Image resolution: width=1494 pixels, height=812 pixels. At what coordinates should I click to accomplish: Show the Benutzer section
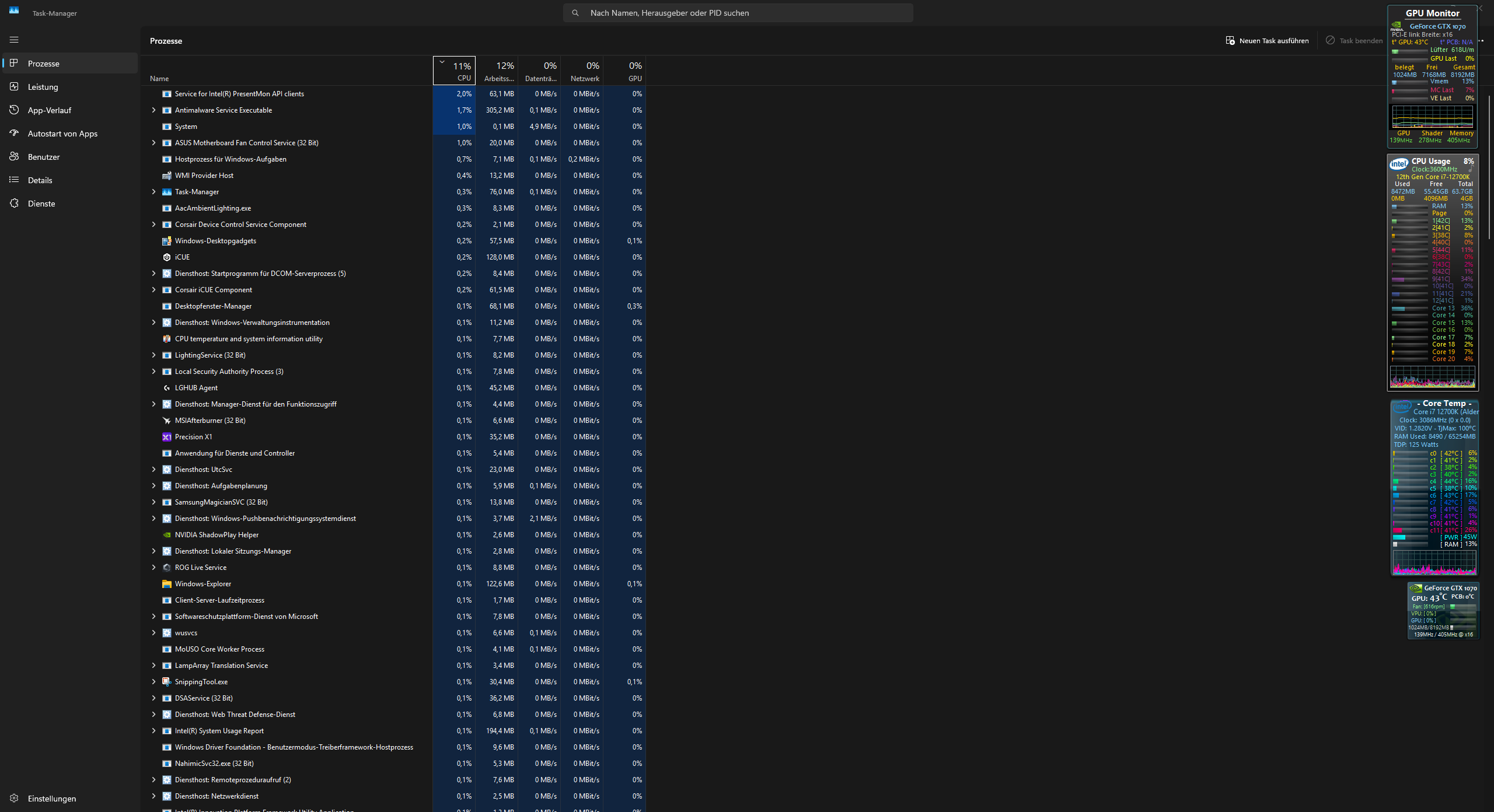point(43,156)
